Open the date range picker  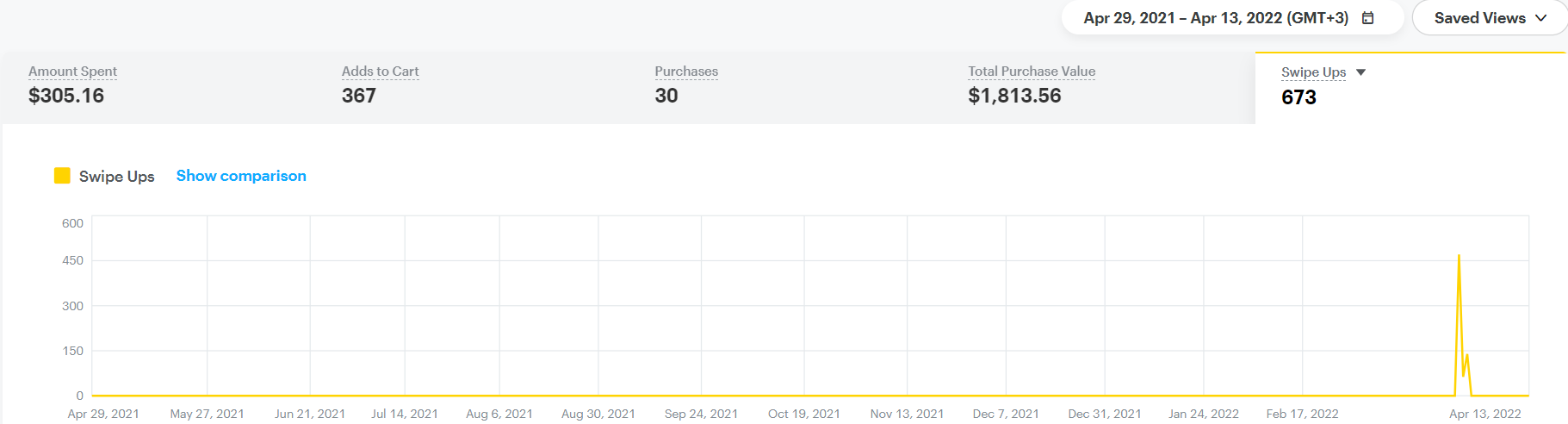click(x=1215, y=18)
